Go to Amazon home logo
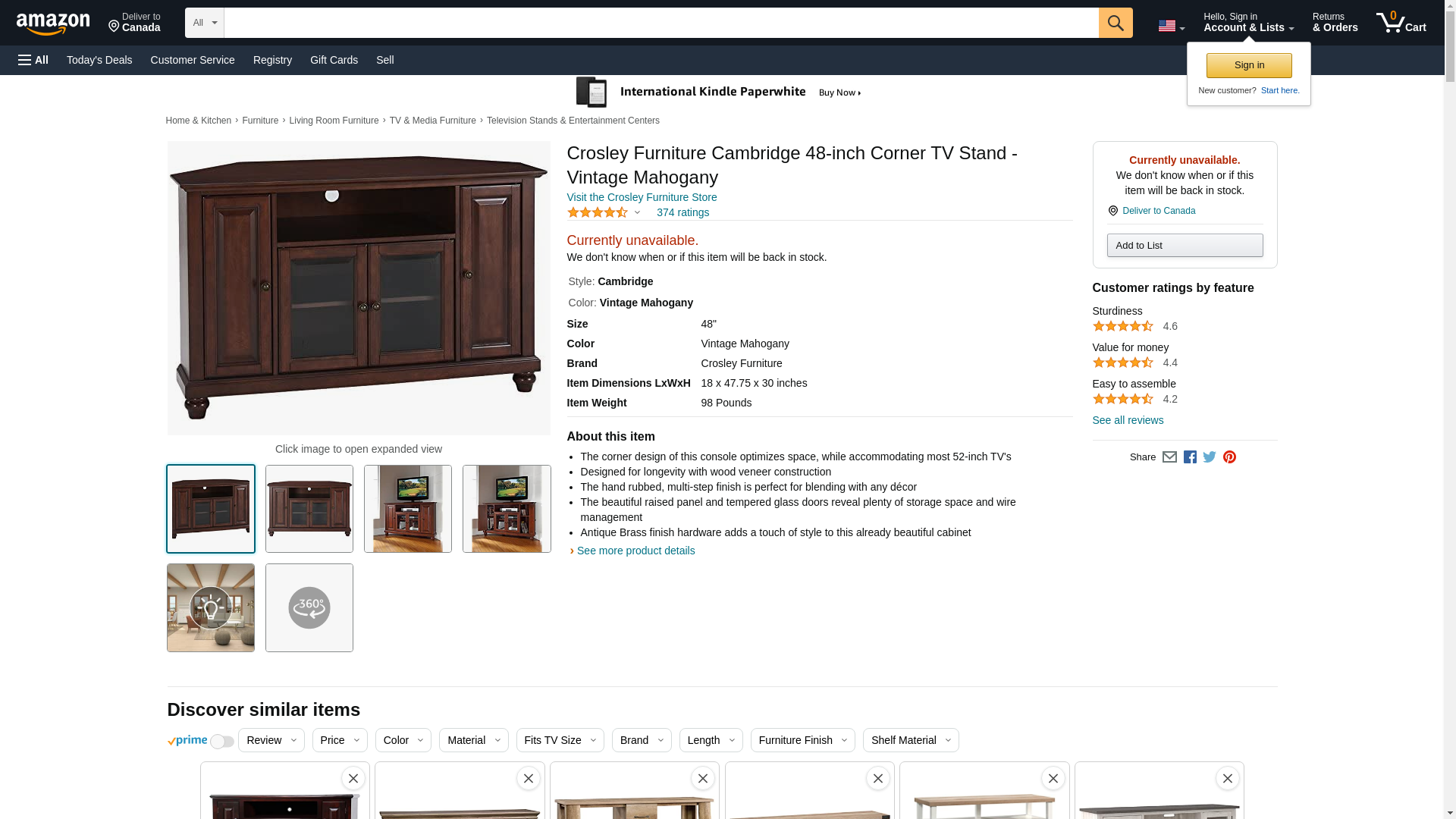Image resolution: width=1456 pixels, height=819 pixels. 53,24
